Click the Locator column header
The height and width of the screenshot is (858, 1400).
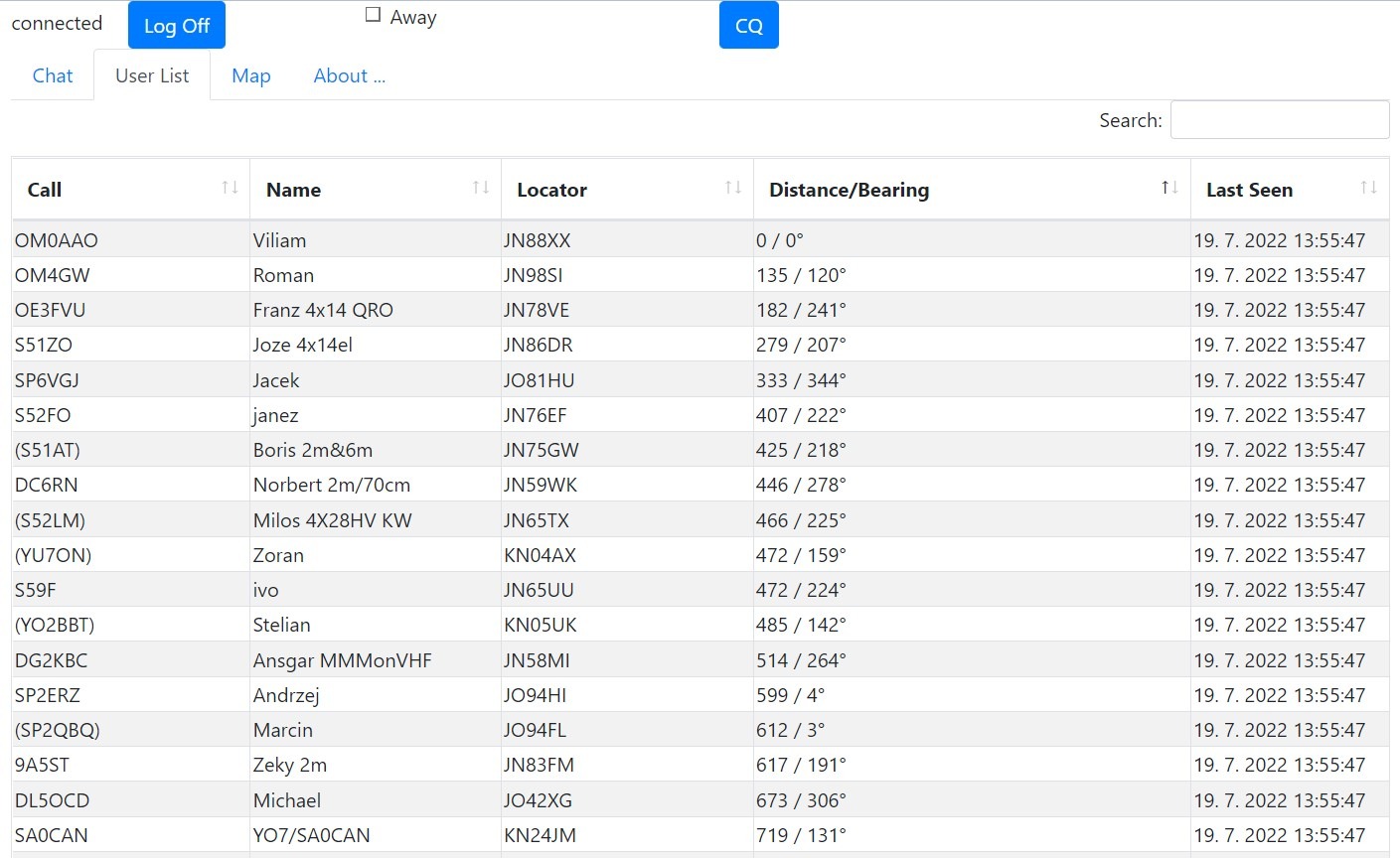pos(627,189)
